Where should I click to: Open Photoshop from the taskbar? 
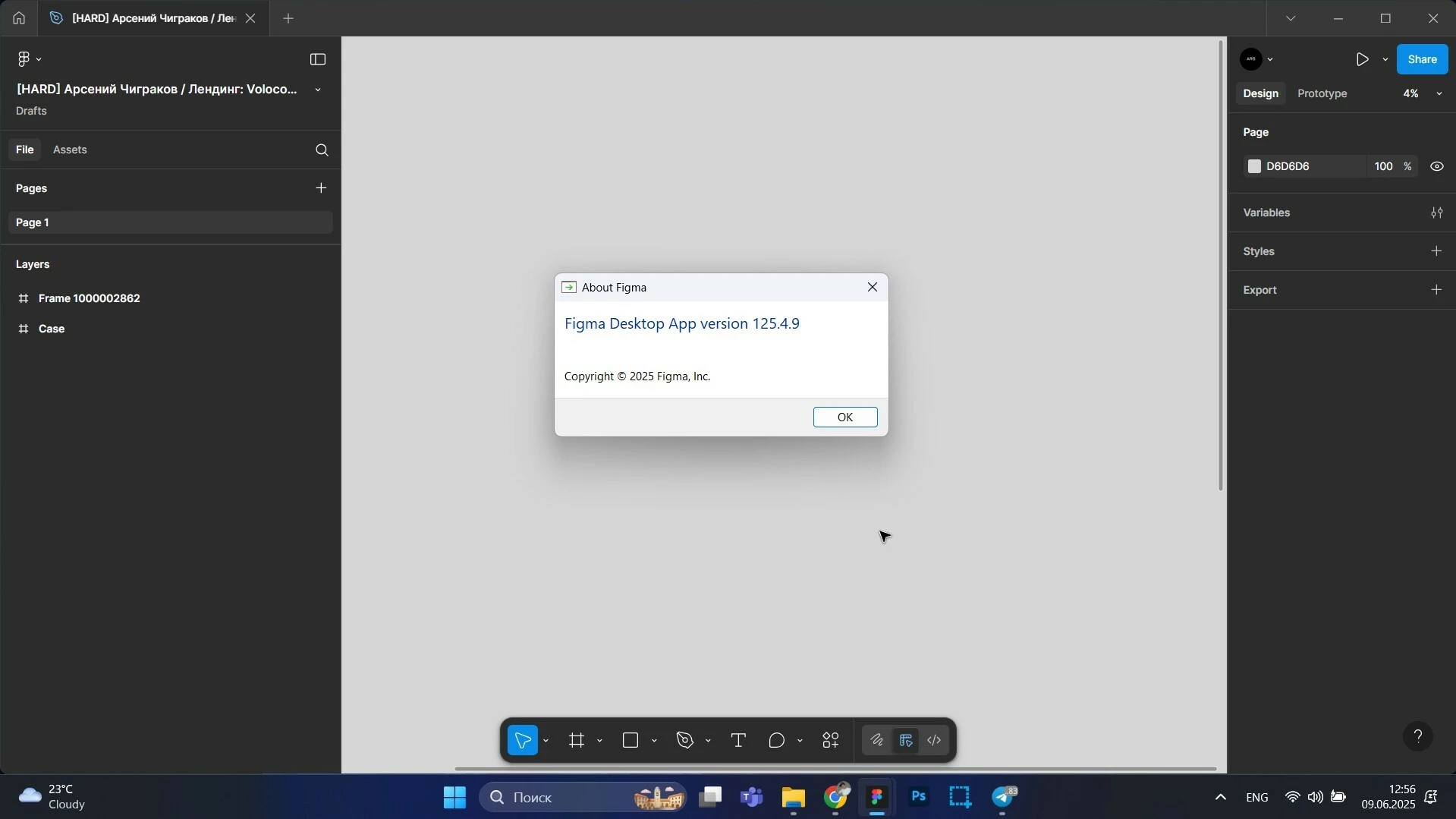coord(919,798)
